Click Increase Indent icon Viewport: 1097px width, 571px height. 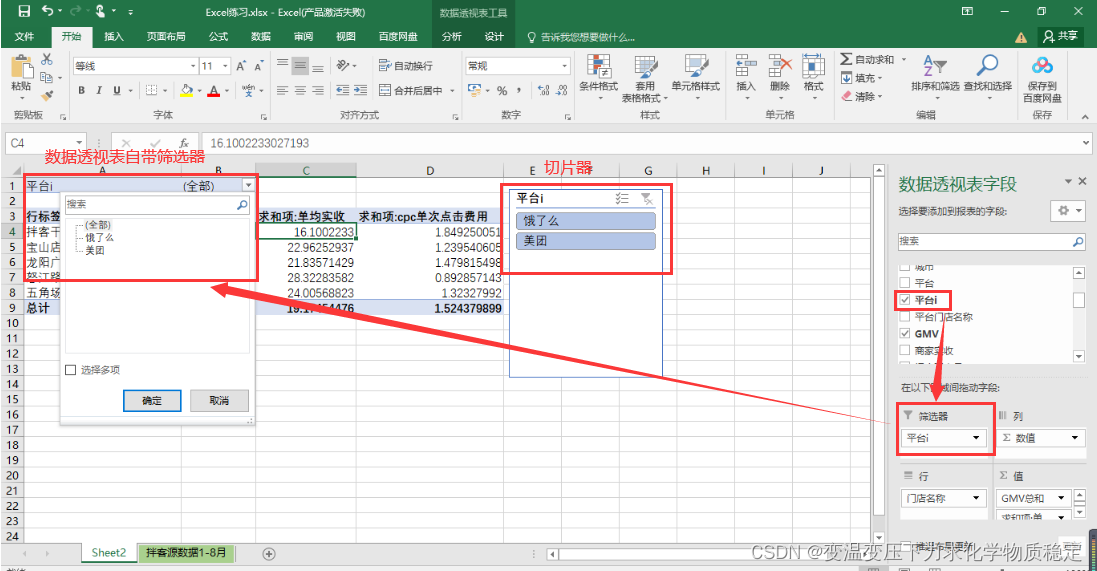pos(360,90)
